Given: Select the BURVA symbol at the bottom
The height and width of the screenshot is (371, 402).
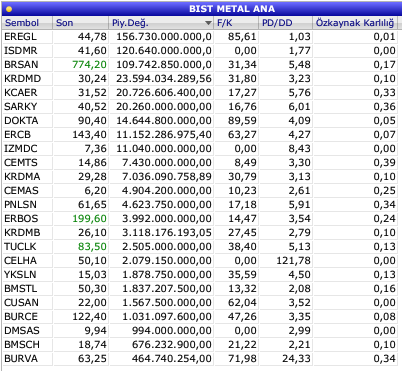Looking at the screenshot, I should pyautogui.click(x=21, y=359).
